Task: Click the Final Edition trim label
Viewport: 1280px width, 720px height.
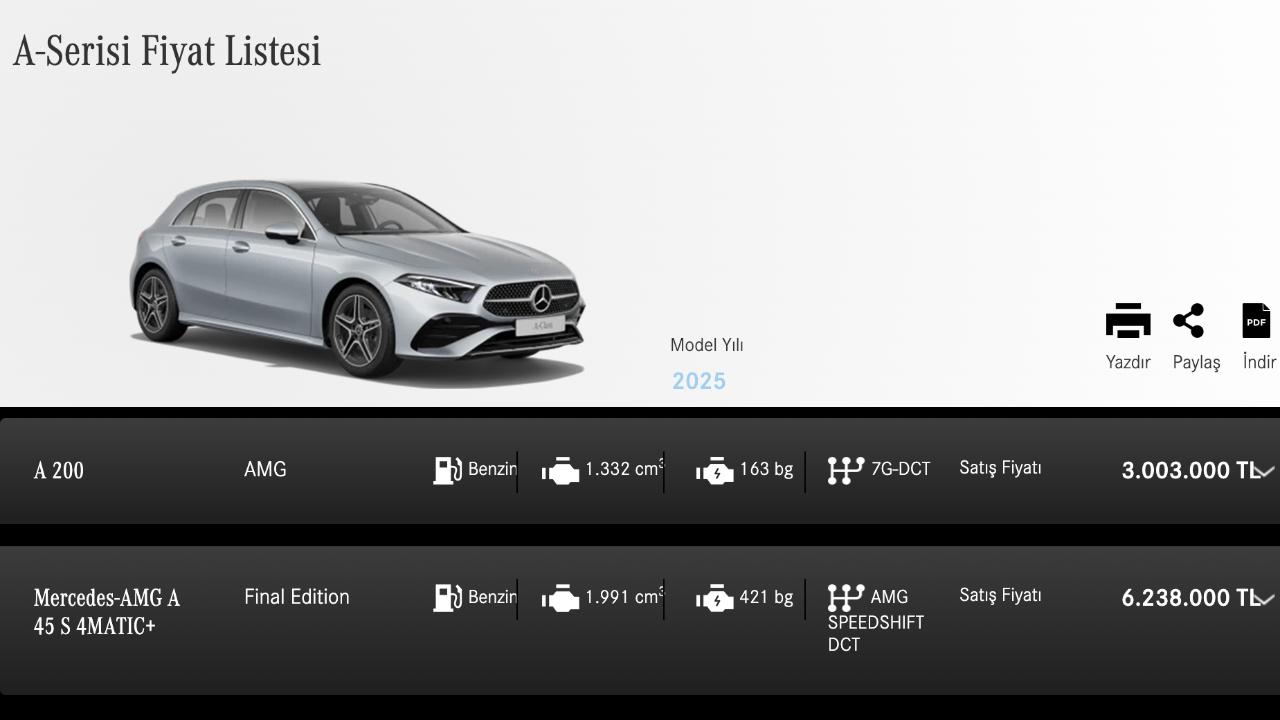Action: point(297,597)
